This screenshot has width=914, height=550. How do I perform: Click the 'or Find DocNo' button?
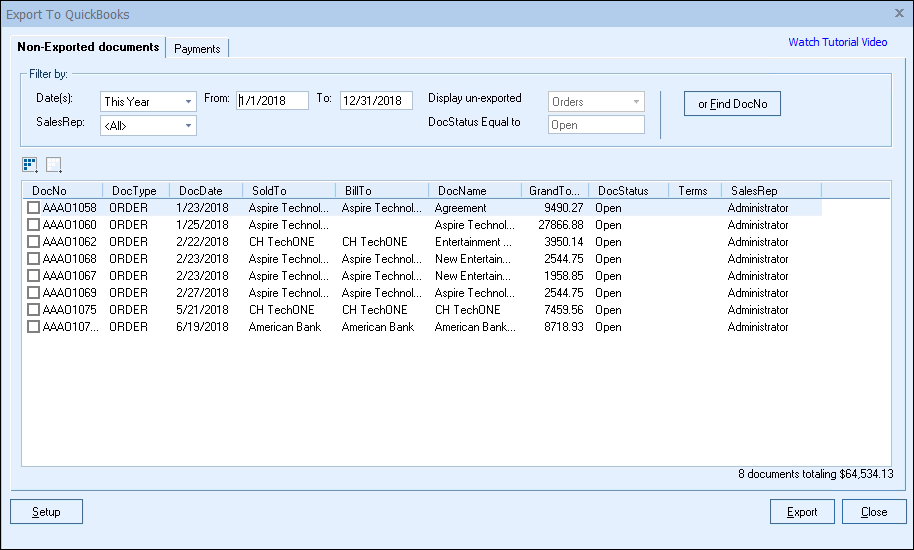[x=732, y=104]
